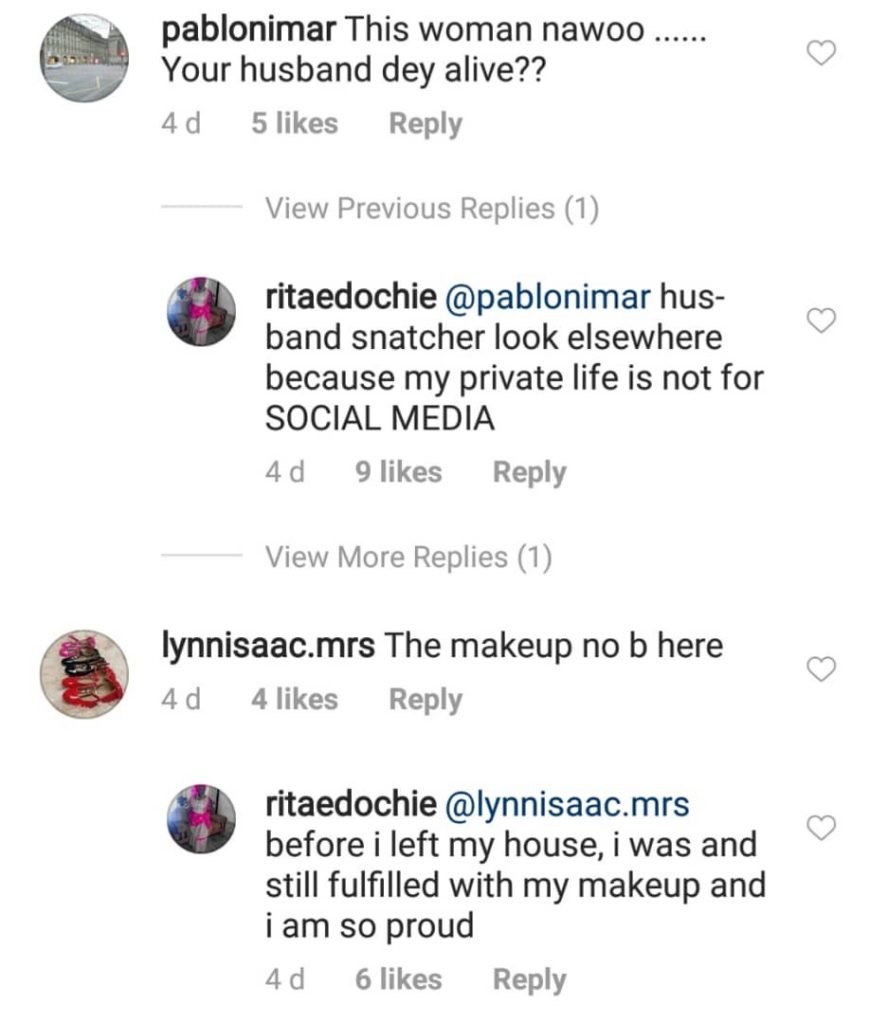View 9 likes on ritaedochie's reply

point(398,472)
